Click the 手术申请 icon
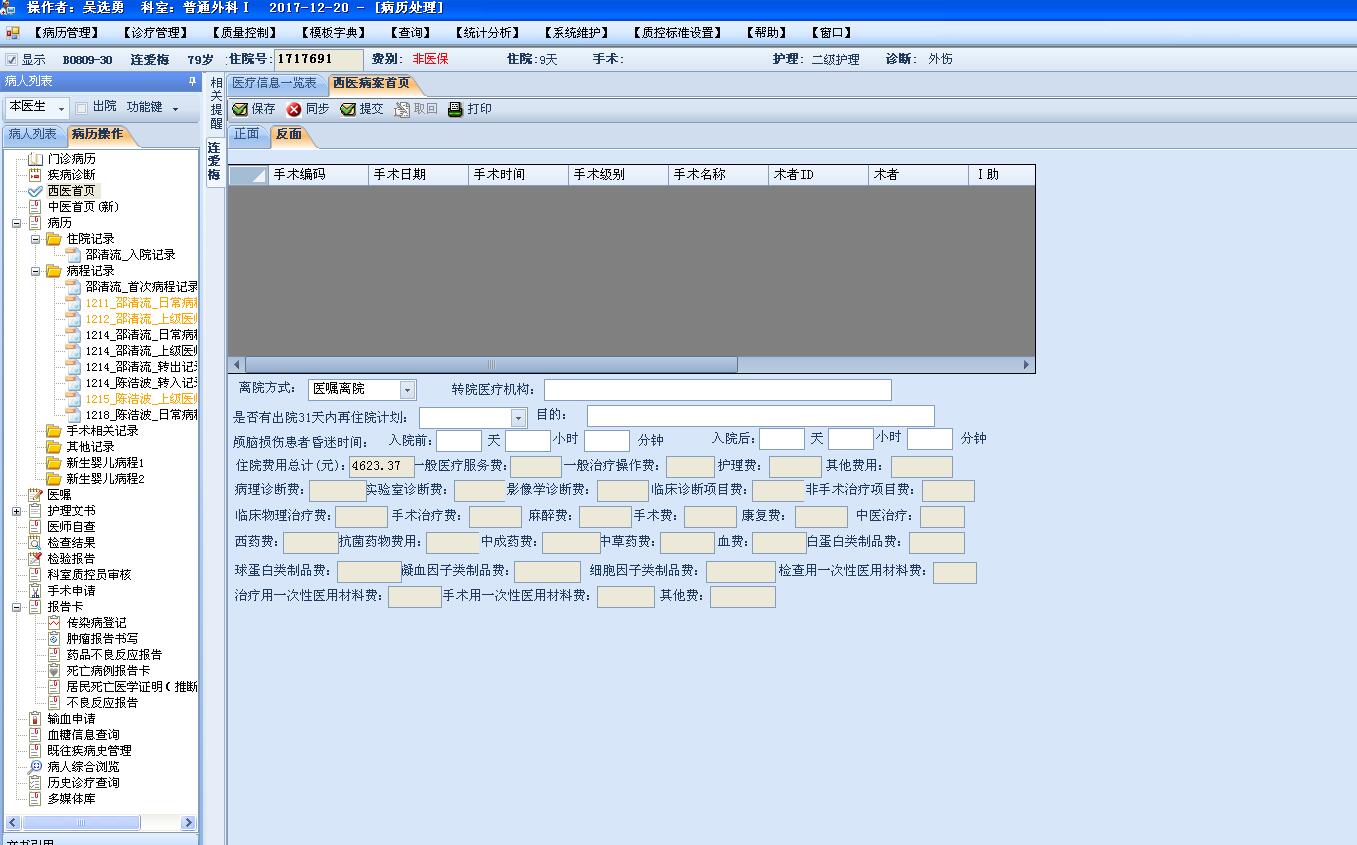 click(36, 591)
